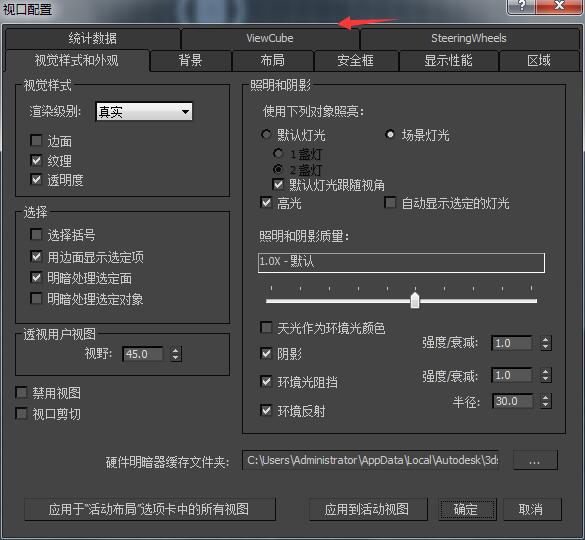Click the lighting quality slider handle
The image size is (585, 540).
[415, 301]
